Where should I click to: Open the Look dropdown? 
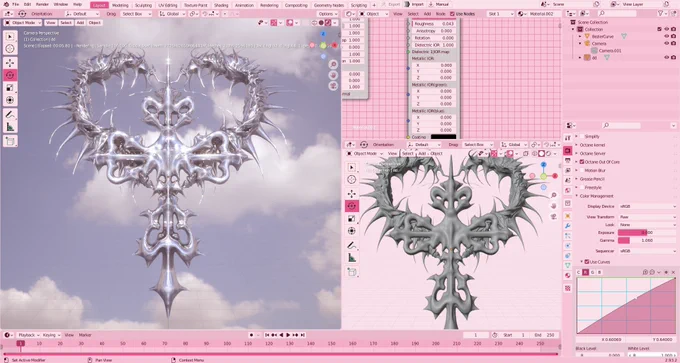tap(647, 225)
